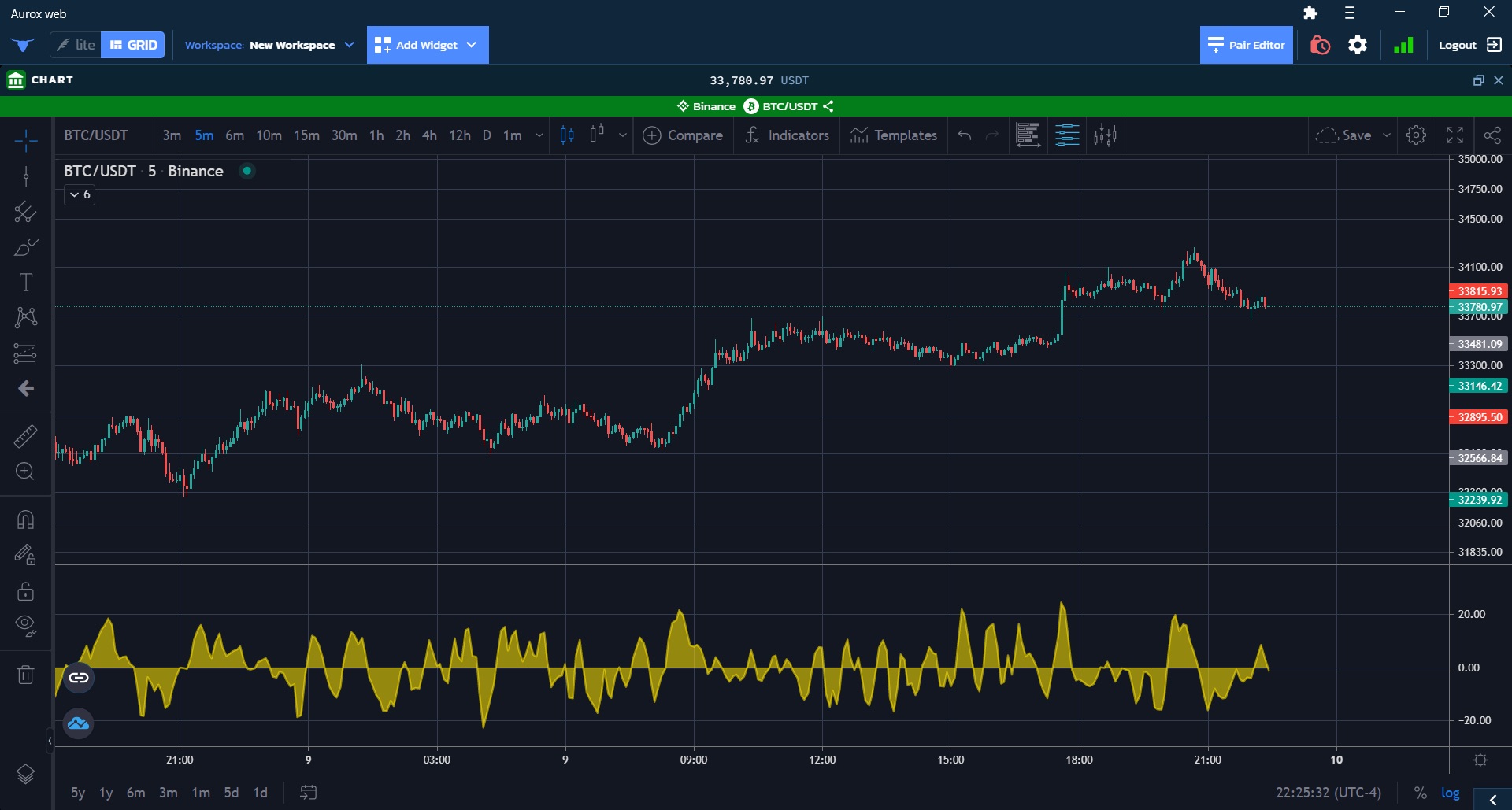Image resolution: width=1512 pixels, height=810 pixels.
Task: Click the trash icon to remove drawings
Action: pyautogui.click(x=25, y=675)
